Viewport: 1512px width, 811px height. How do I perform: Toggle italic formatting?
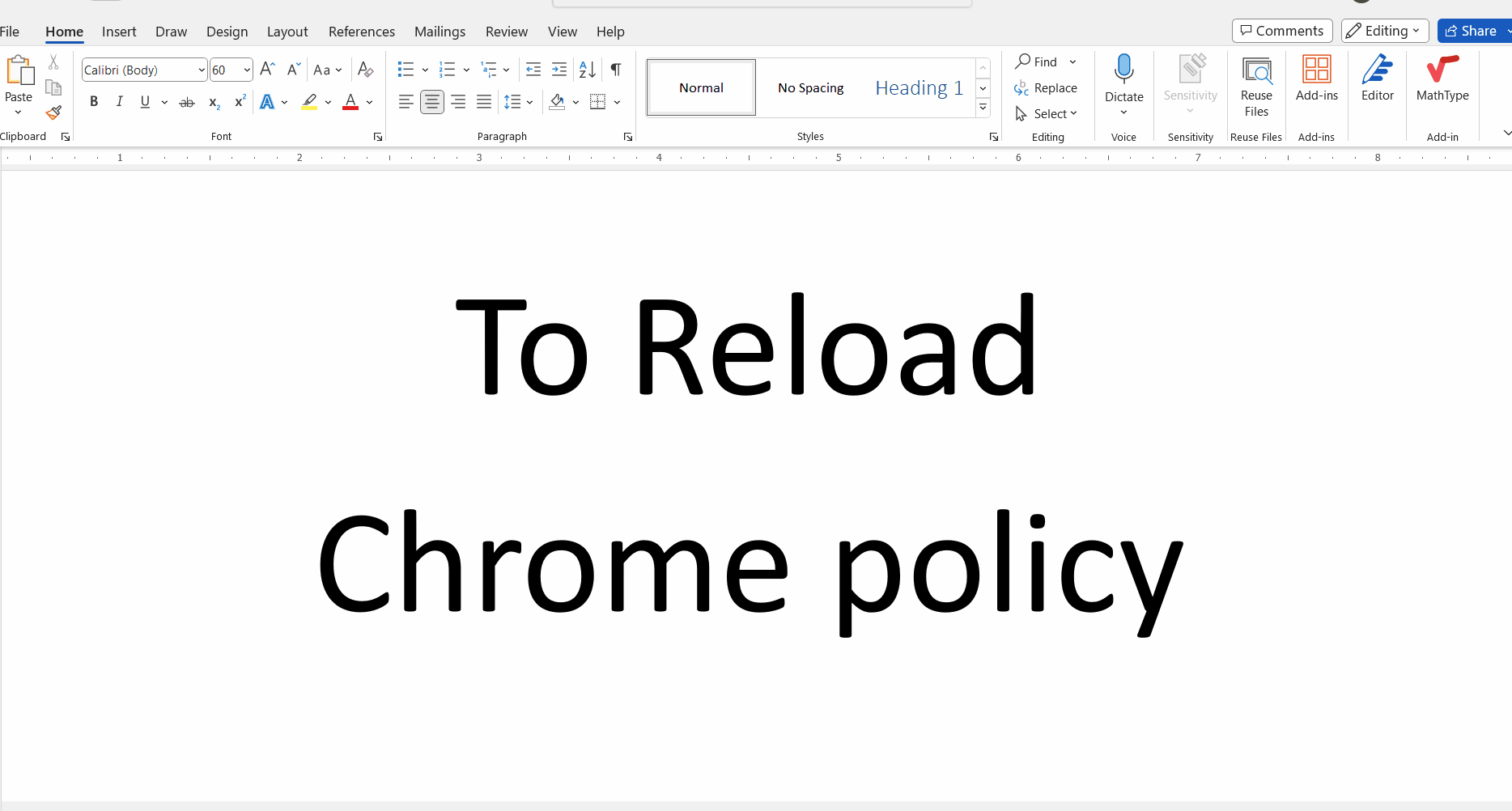point(120,102)
